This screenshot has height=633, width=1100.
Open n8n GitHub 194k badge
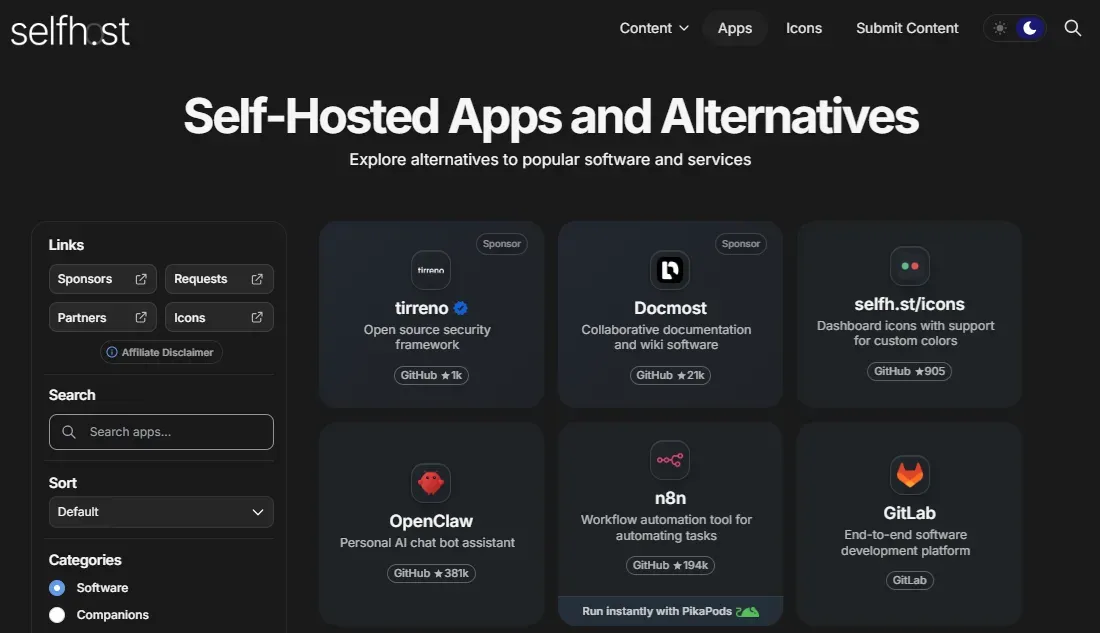670,565
